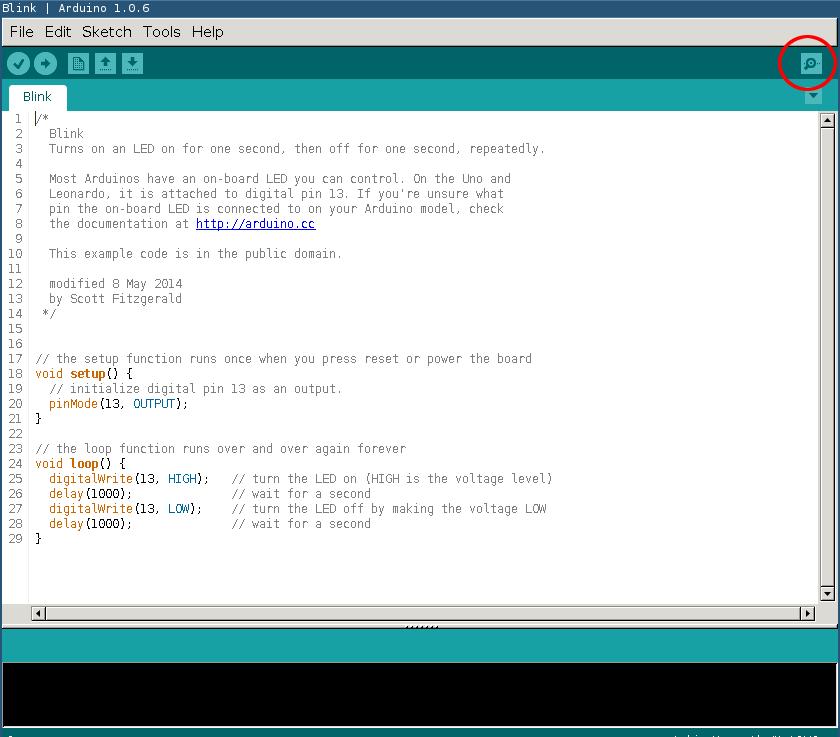Click the Upload arrow button

coord(46,64)
